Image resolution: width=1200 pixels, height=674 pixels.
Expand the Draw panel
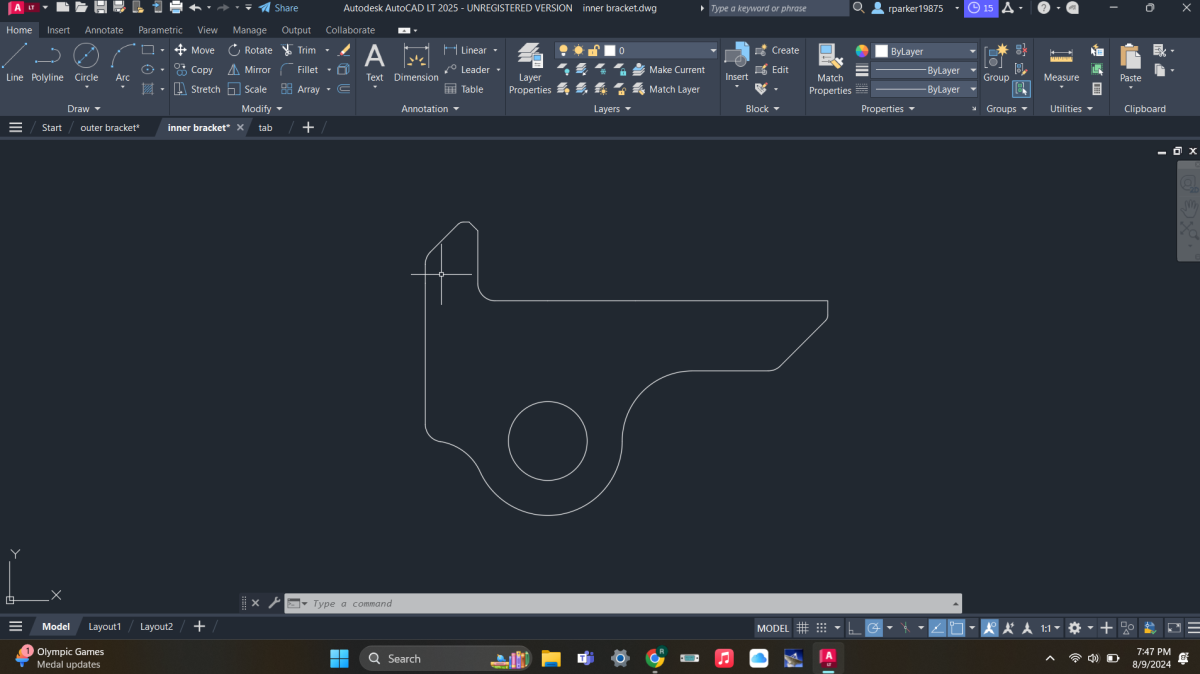85,108
